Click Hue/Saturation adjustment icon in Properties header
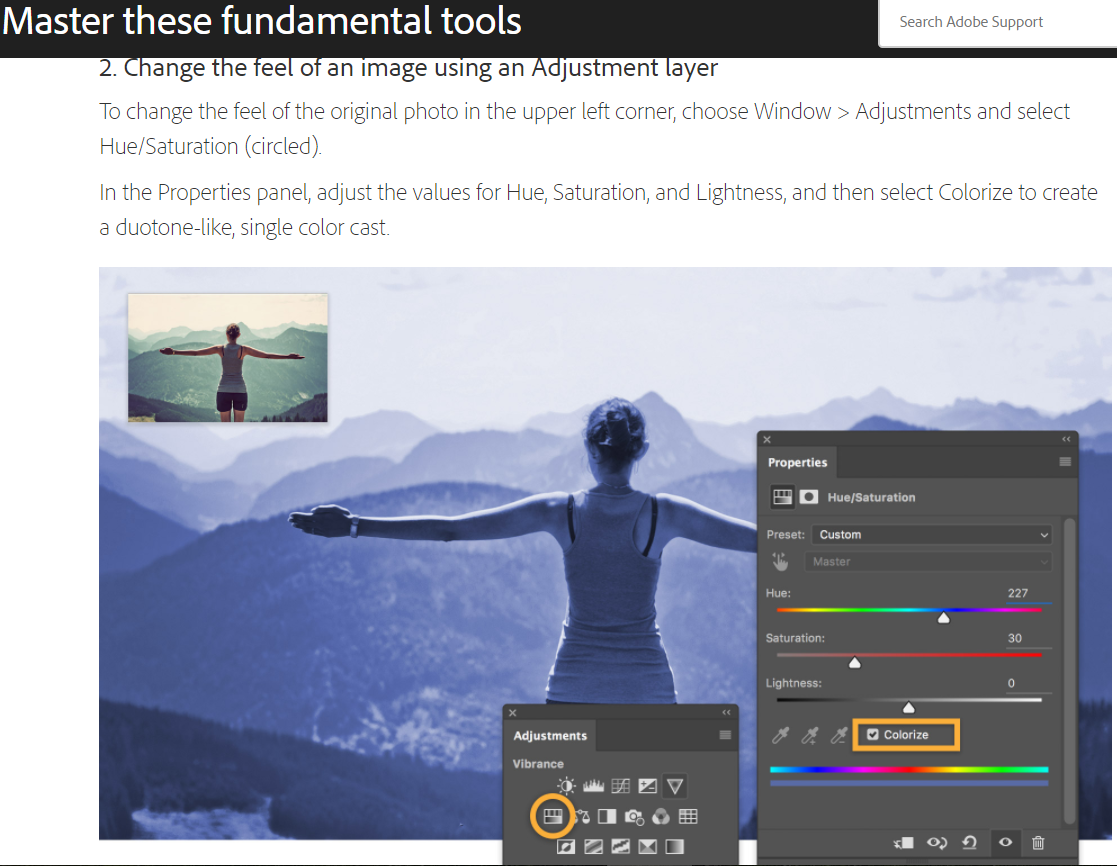The width and height of the screenshot is (1117, 866). [x=782, y=497]
